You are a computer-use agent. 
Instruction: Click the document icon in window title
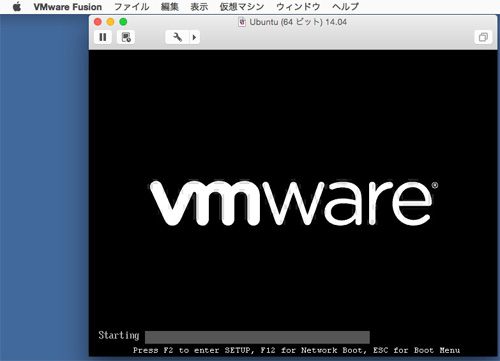[x=242, y=22]
